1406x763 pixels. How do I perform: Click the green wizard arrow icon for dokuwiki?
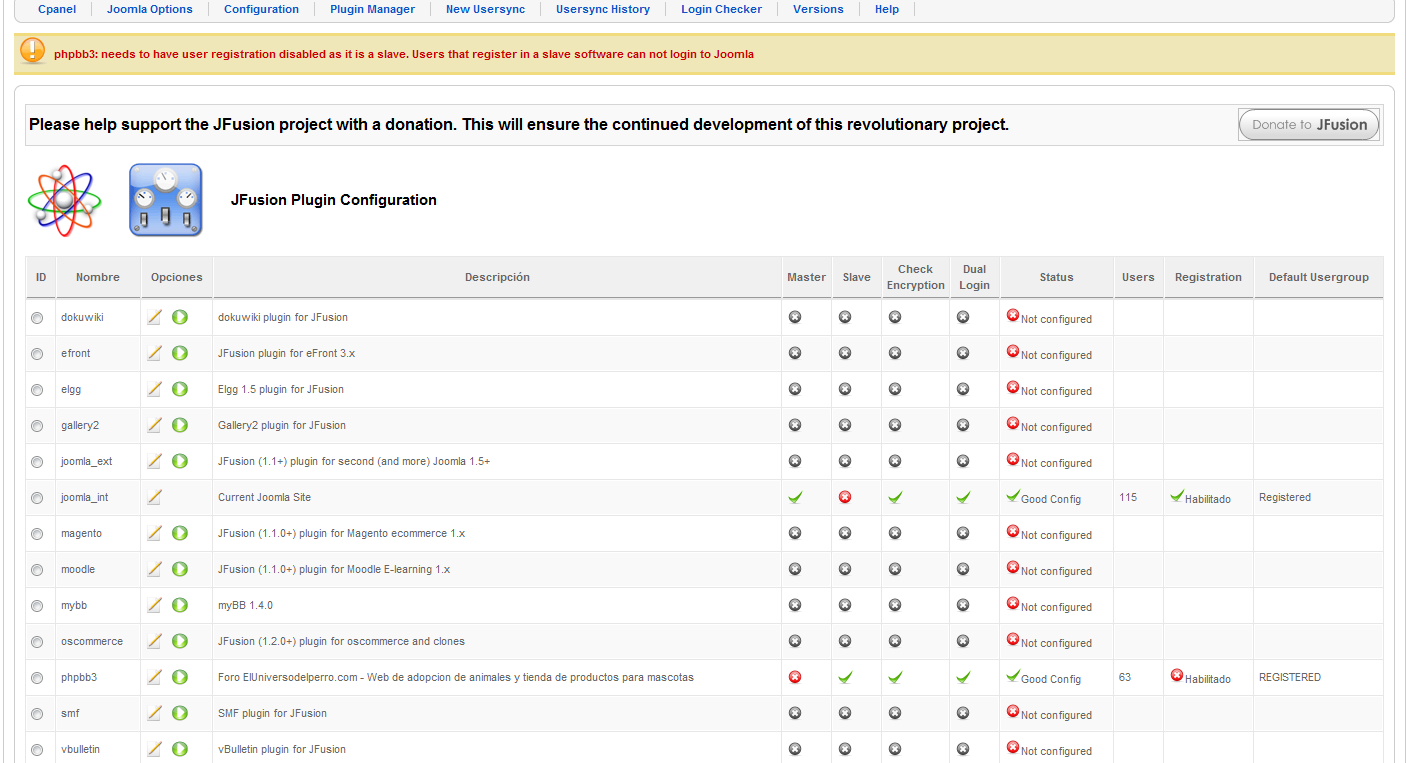click(180, 317)
